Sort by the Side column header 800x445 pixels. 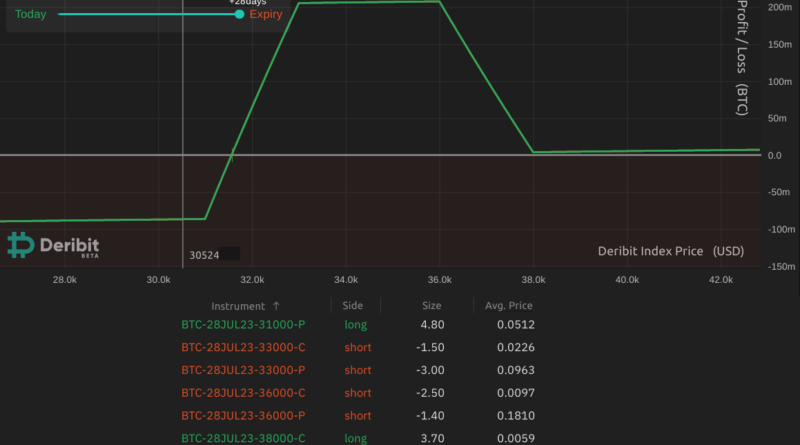pos(352,306)
